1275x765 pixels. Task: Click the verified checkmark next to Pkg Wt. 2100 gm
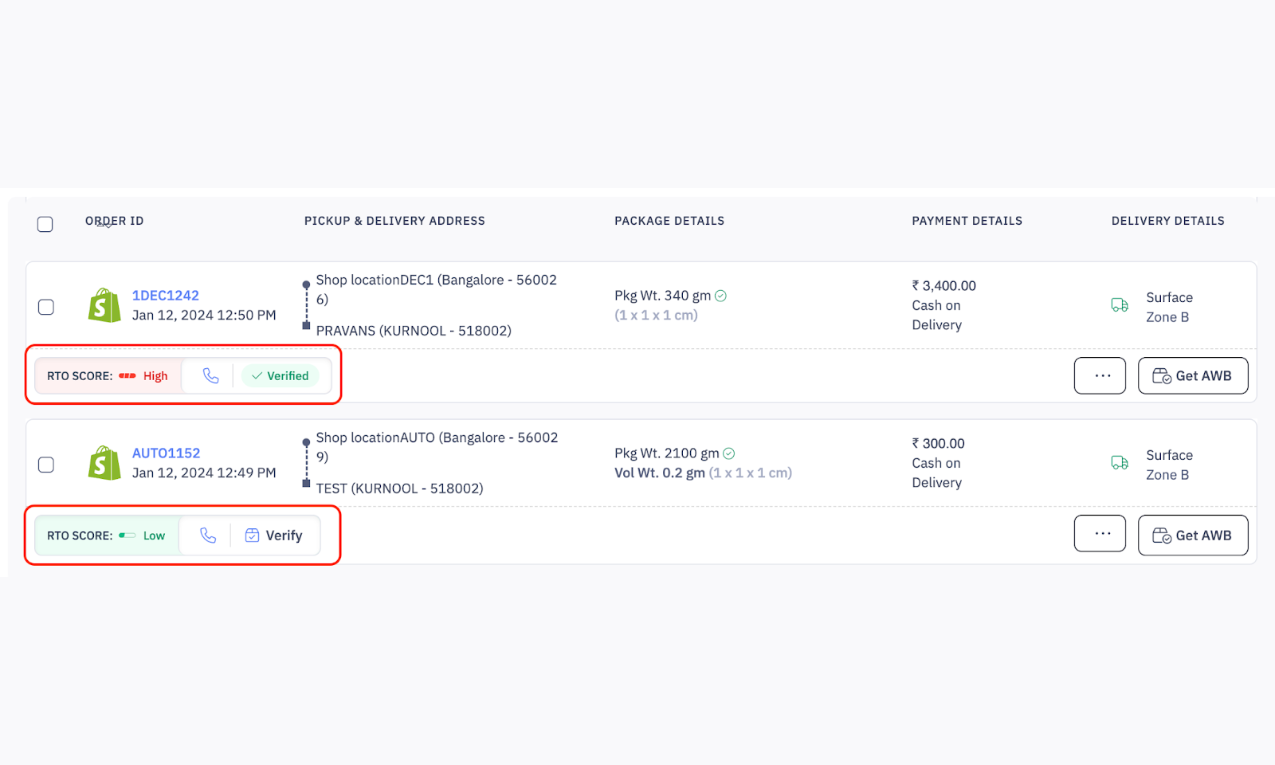pos(729,453)
